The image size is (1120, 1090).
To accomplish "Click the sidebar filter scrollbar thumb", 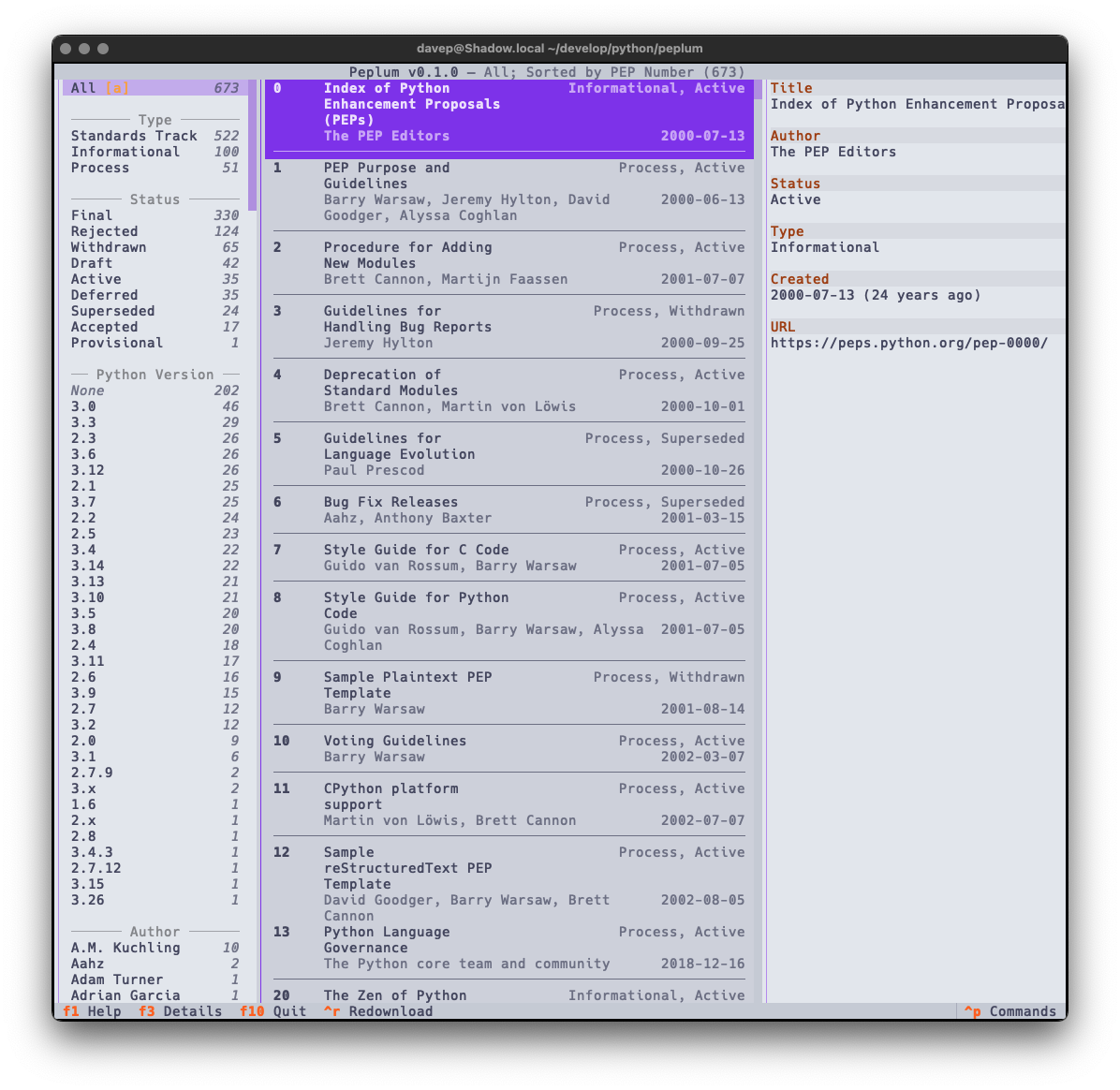I will point(252,145).
